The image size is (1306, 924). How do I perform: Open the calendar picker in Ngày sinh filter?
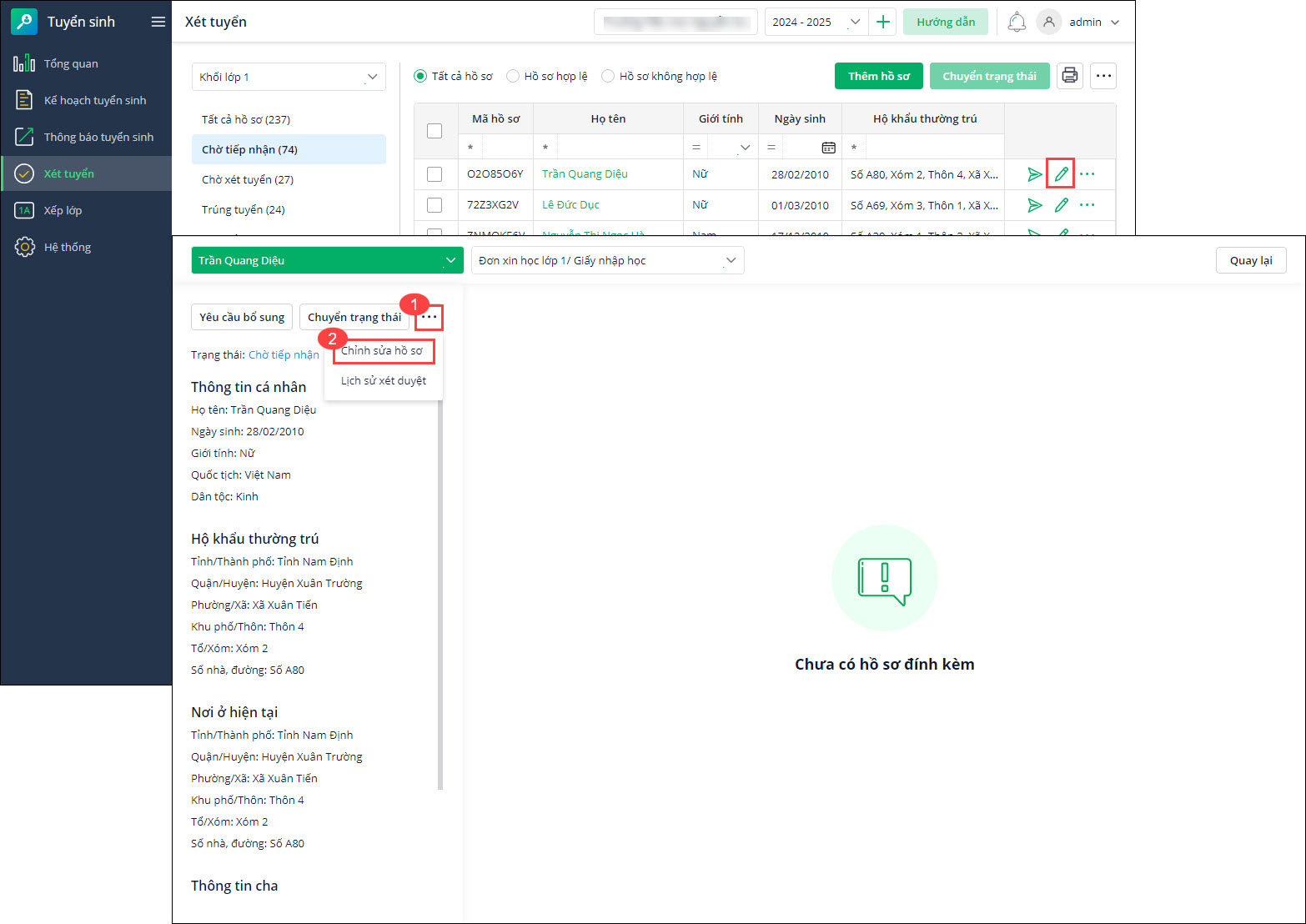pos(828,148)
